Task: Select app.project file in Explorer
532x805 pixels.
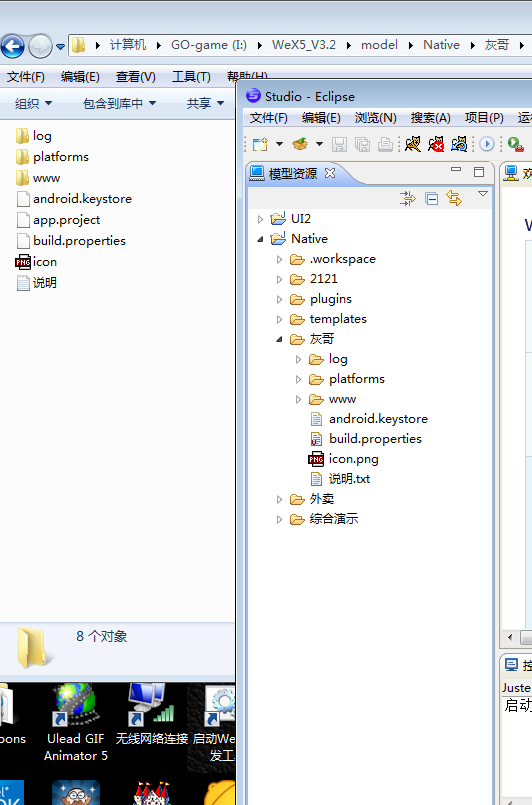Action: point(58,220)
